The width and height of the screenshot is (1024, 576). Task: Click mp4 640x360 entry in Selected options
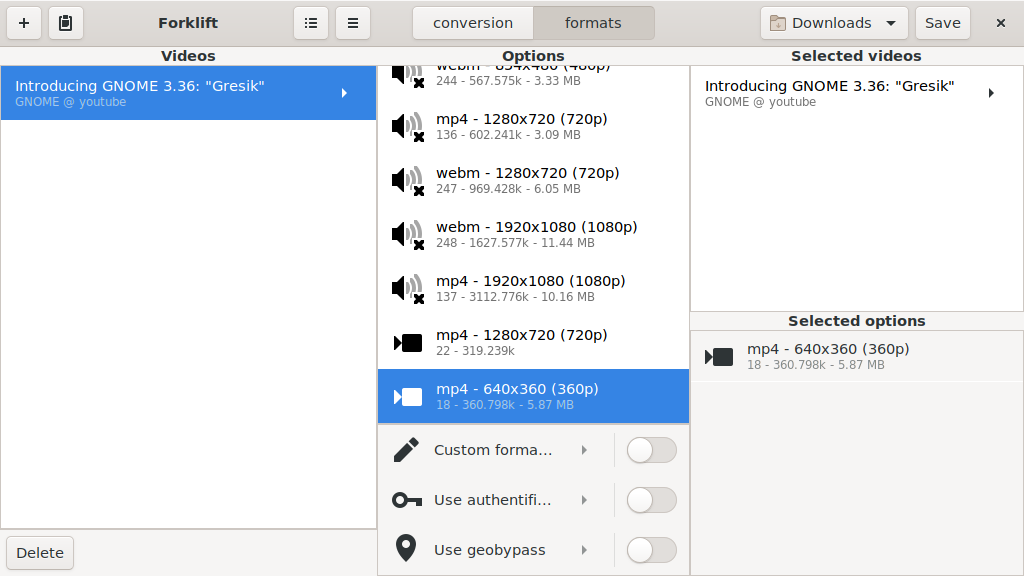856,356
